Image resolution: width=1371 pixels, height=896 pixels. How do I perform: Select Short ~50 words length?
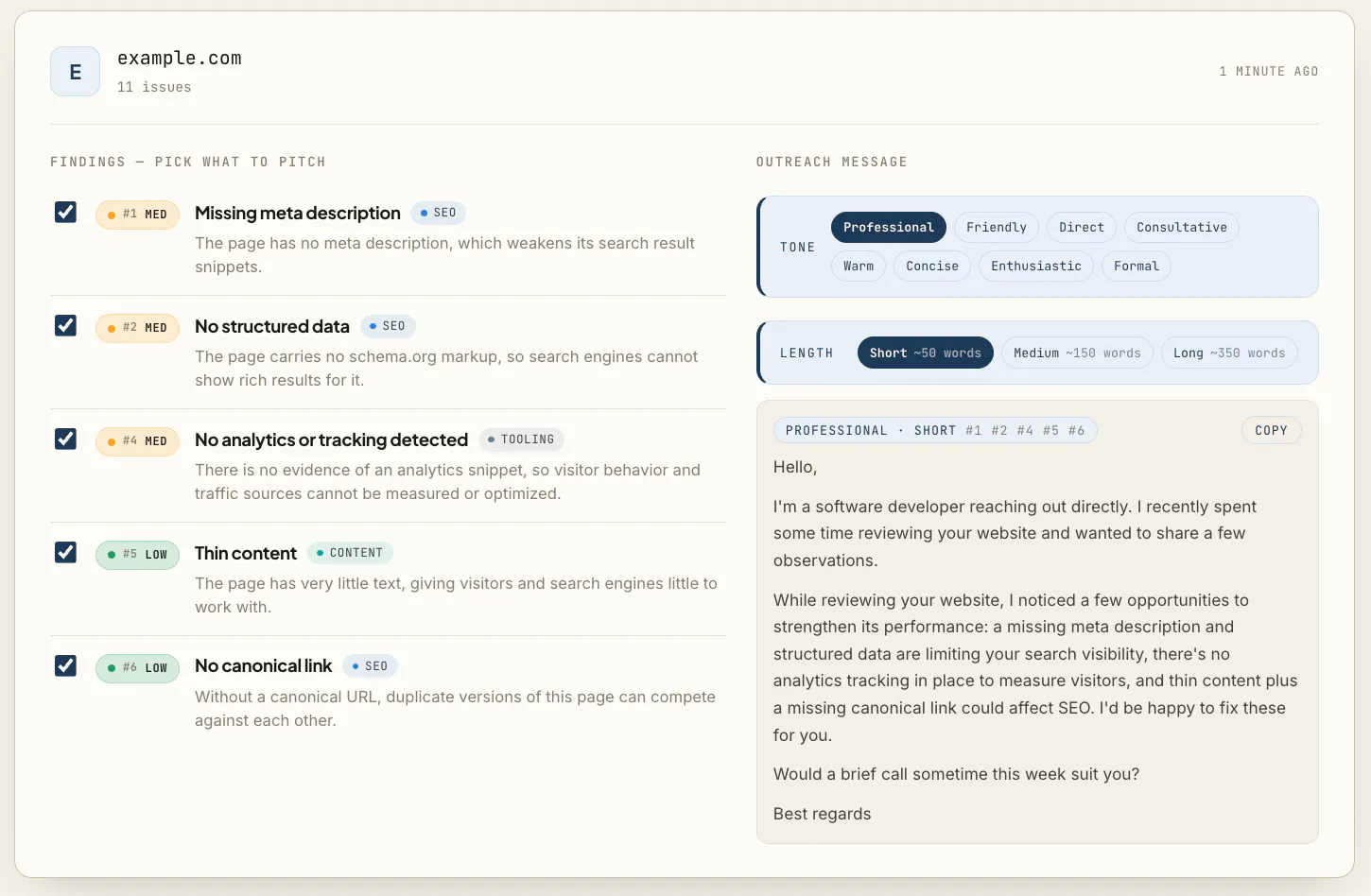click(926, 353)
